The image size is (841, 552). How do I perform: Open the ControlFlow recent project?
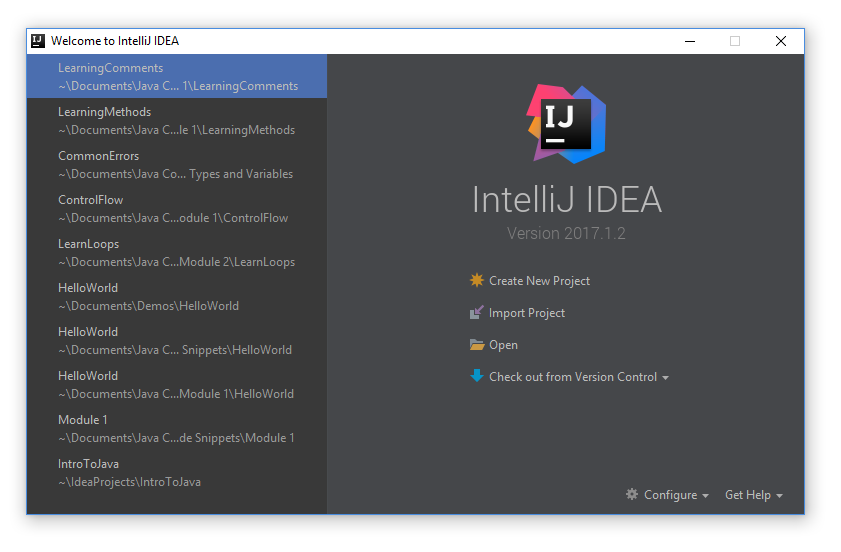click(177, 208)
